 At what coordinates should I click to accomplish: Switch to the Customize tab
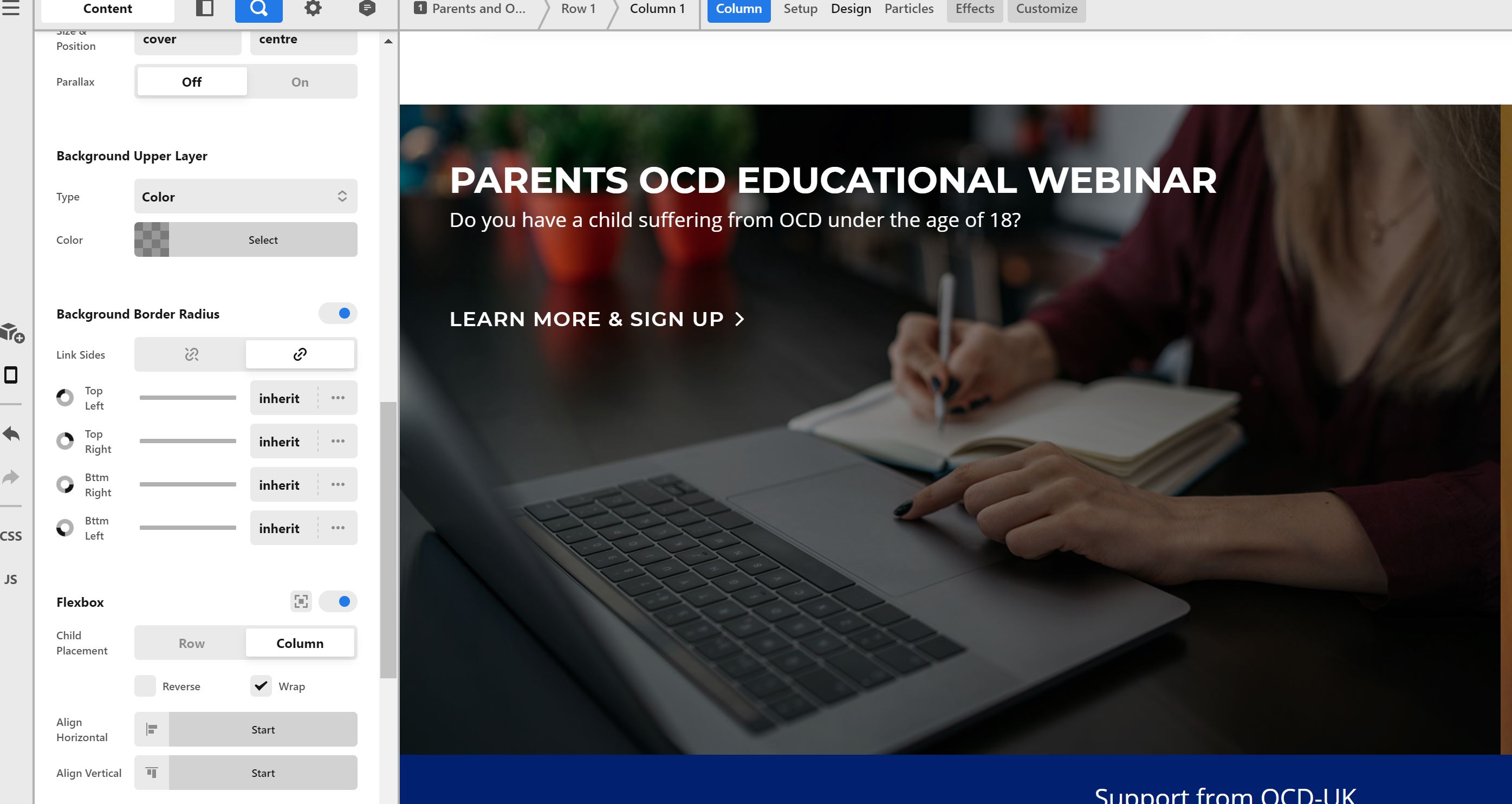click(1047, 9)
